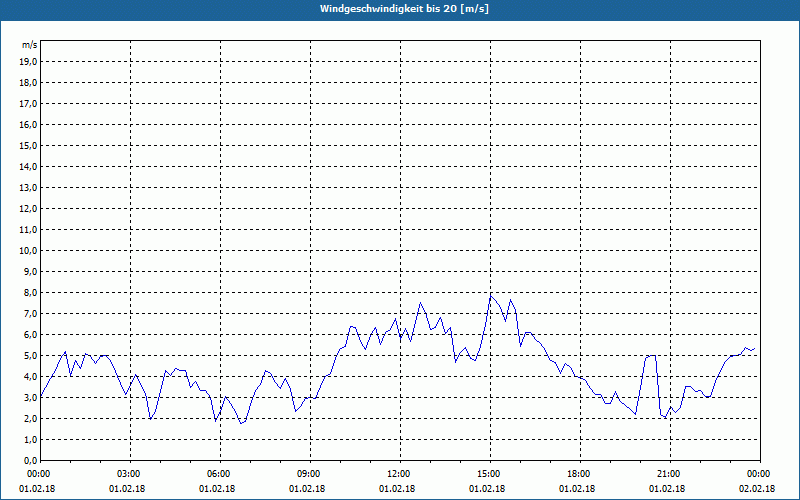The height and width of the screenshot is (500, 800).
Task: Click the '6,0' y-axis value
Action: point(31,335)
